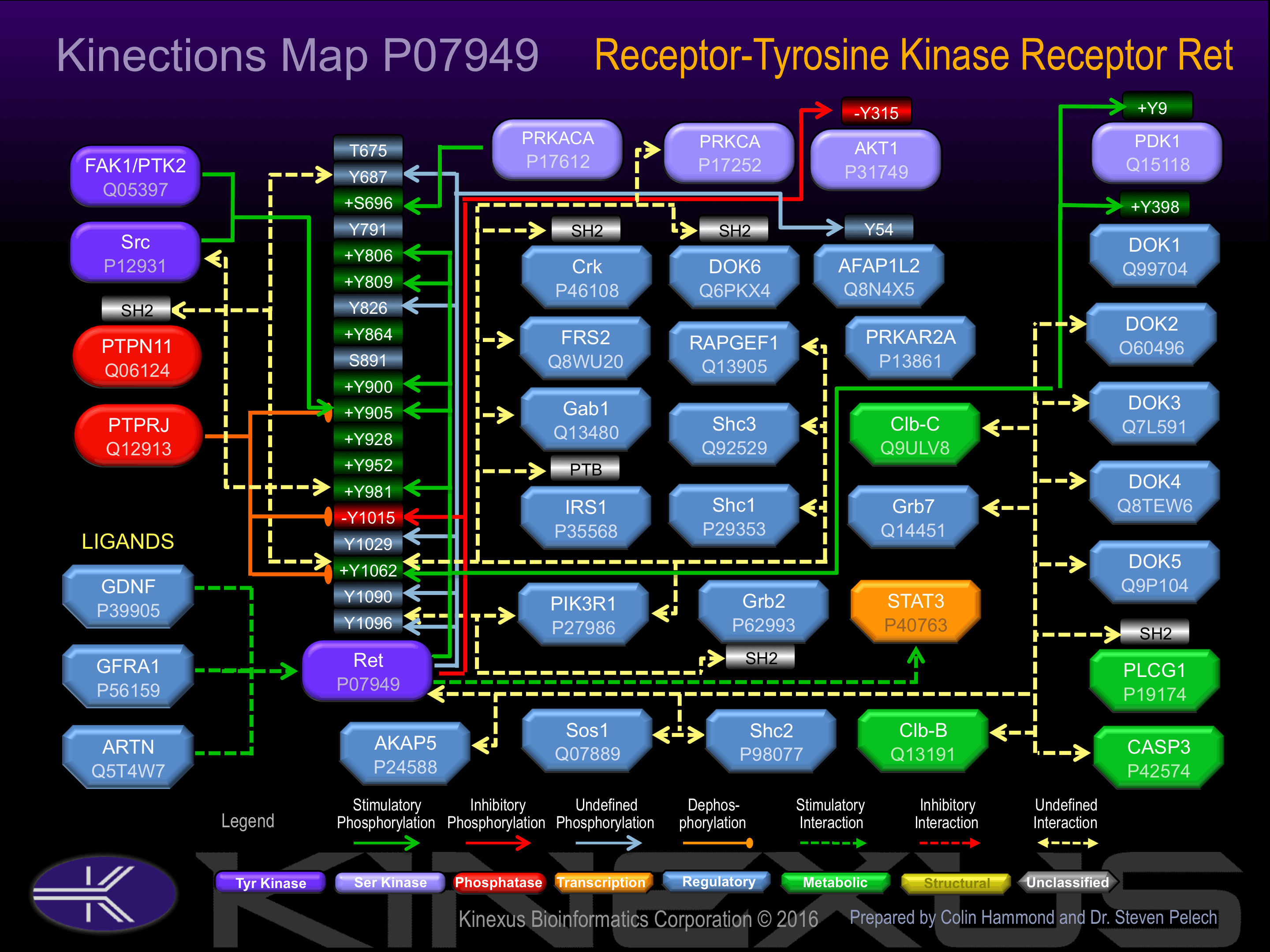Click the AKT1 P31749 node
Image resolution: width=1270 pixels, height=952 pixels.
[876, 160]
